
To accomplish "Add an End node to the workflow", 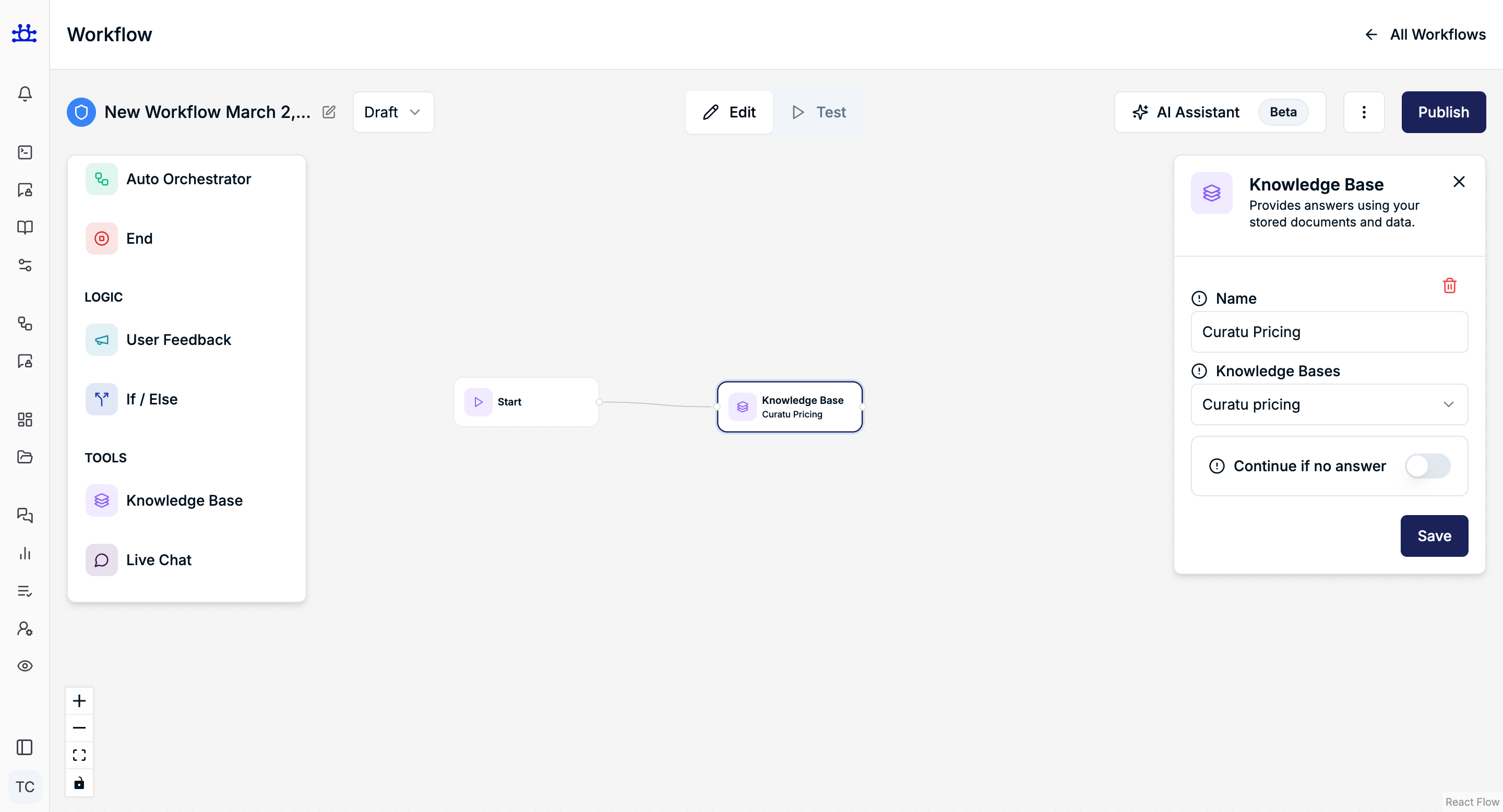I will (139, 238).
